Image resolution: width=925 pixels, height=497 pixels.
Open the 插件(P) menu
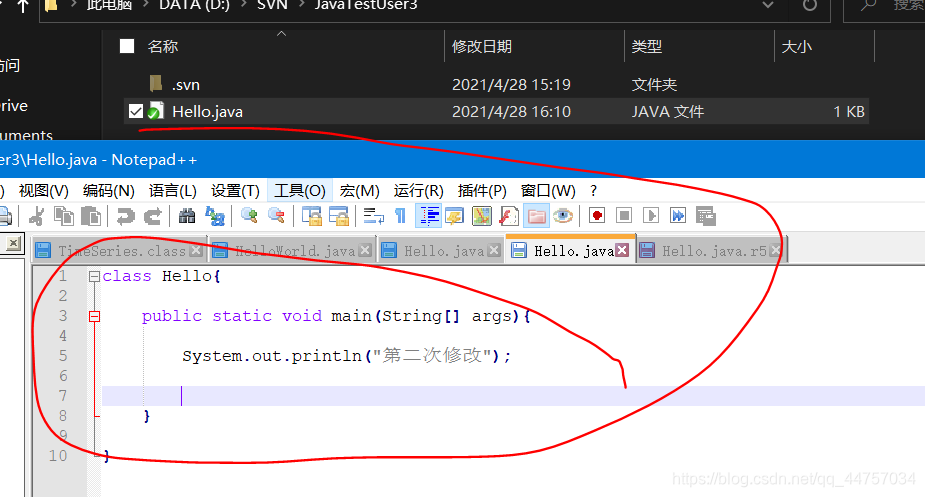click(482, 191)
